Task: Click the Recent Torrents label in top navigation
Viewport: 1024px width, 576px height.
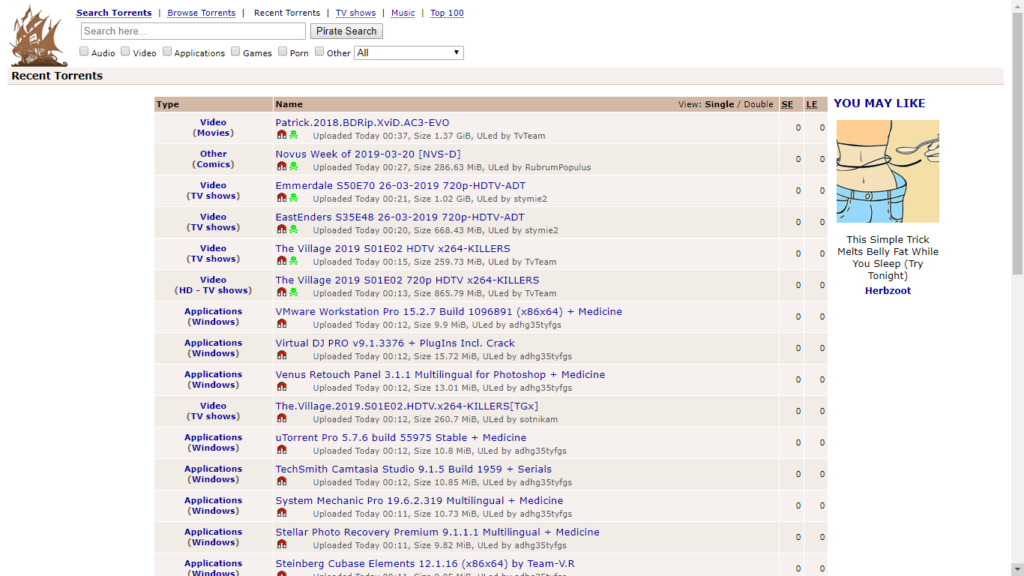Action: (x=287, y=12)
